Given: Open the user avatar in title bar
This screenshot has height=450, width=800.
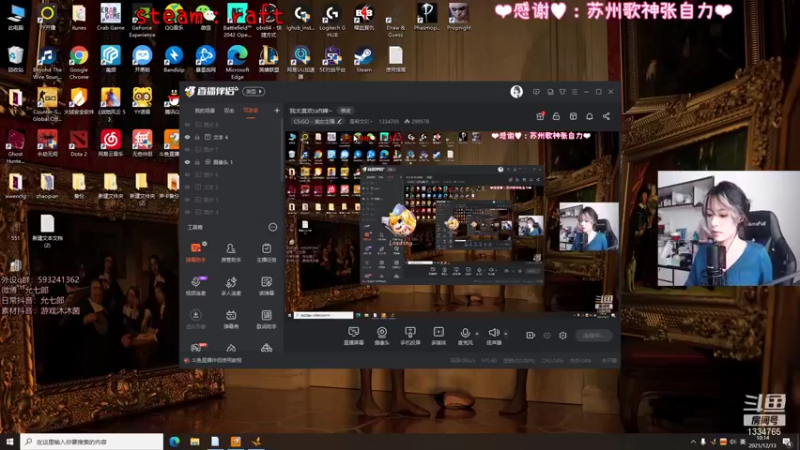Looking at the screenshot, I should tap(516, 91).
